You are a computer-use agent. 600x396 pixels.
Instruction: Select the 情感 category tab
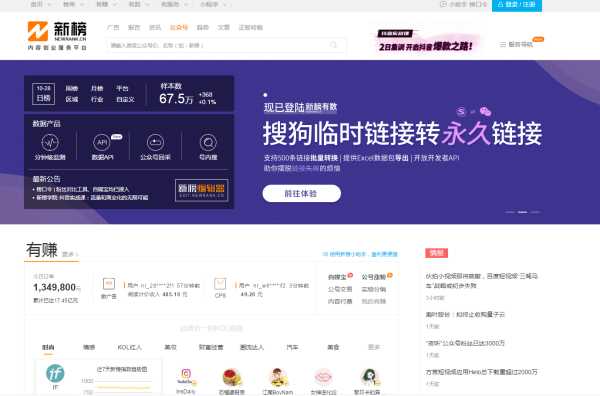pyautogui.click(x=89, y=347)
